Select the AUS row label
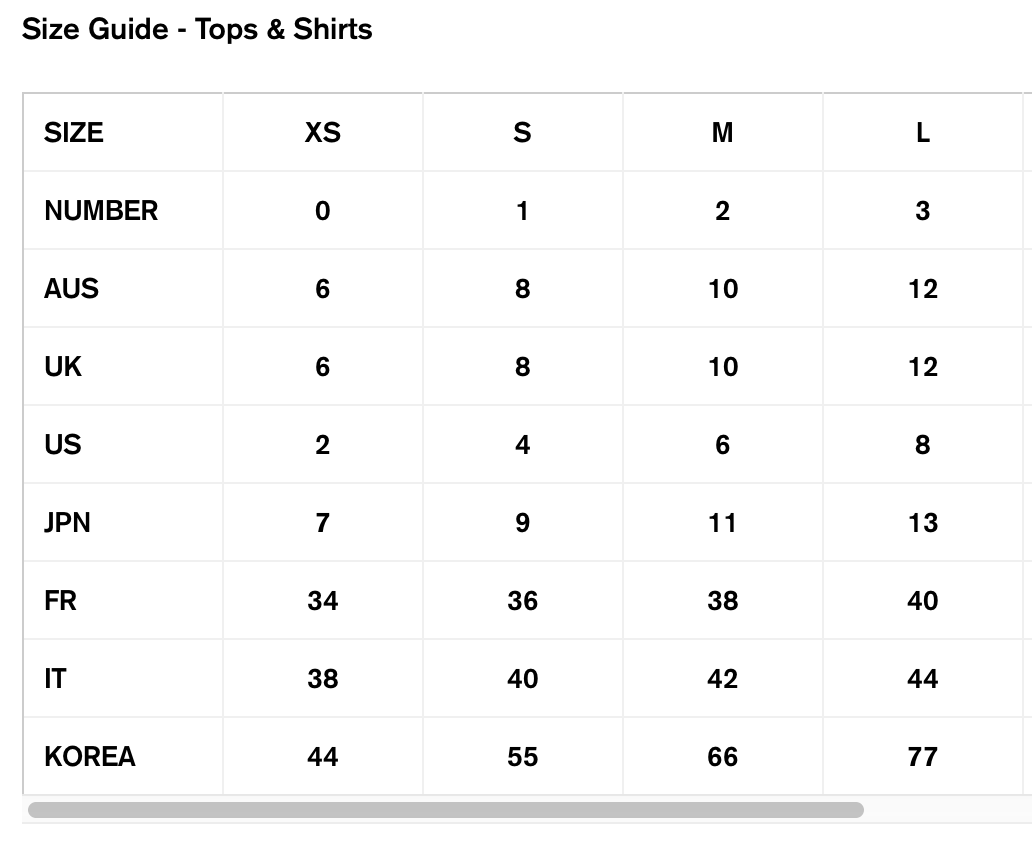This screenshot has width=1032, height=844. 71,289
